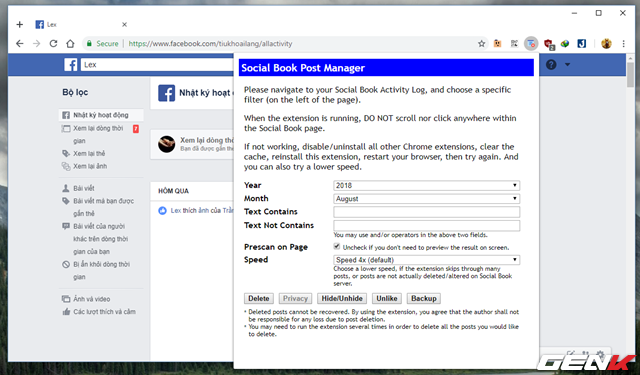Select Xem lại thẻ filter

(x=89, y=153)
